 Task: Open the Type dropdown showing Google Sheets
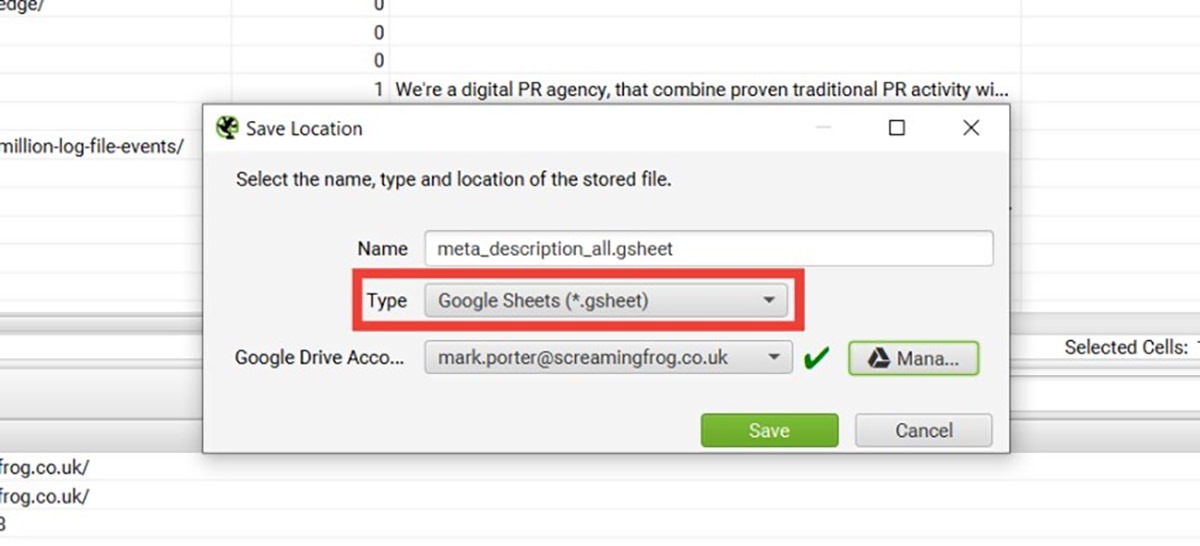tap(606, 300)
